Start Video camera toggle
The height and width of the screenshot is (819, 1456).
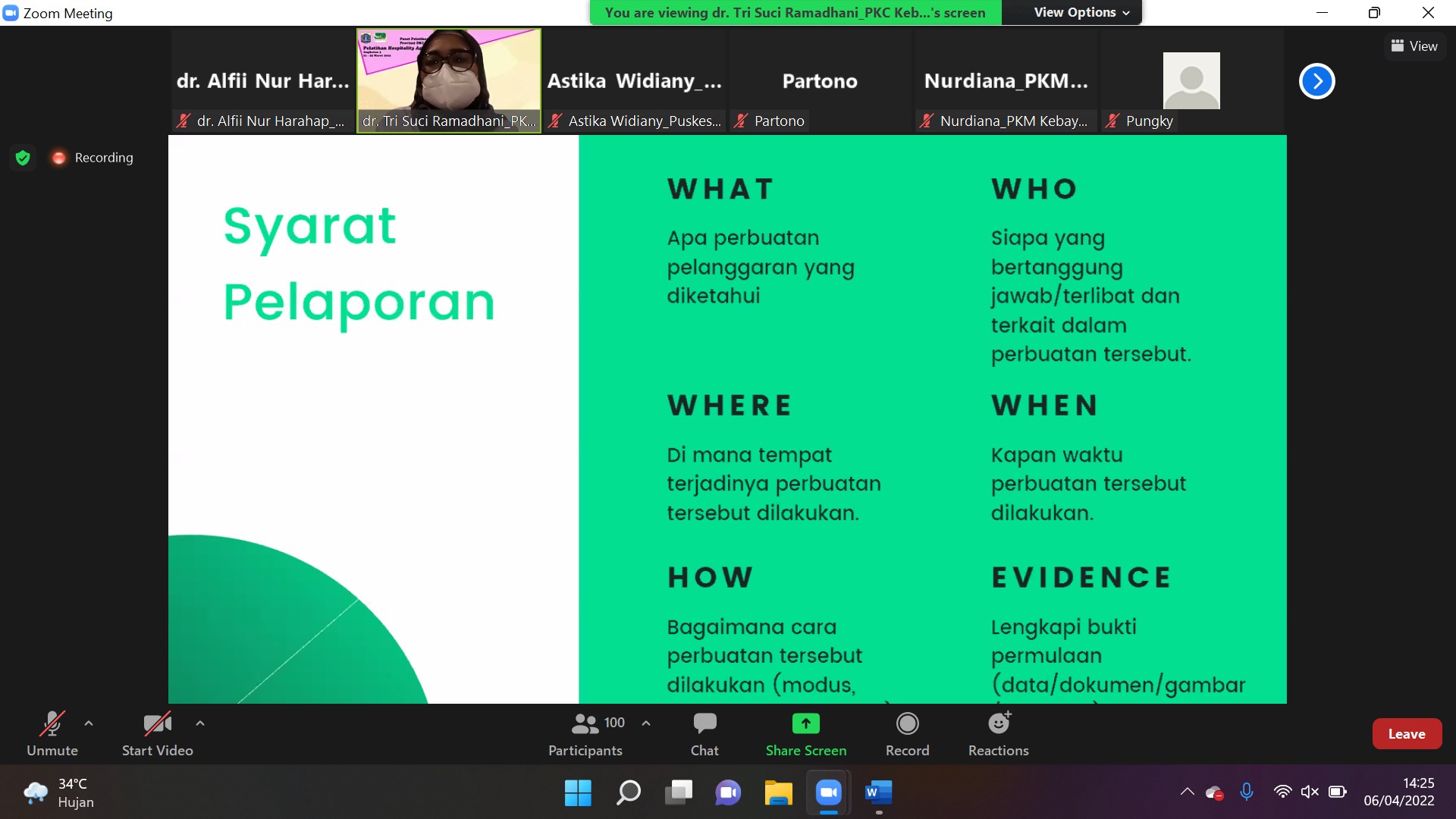click(157, 733)
